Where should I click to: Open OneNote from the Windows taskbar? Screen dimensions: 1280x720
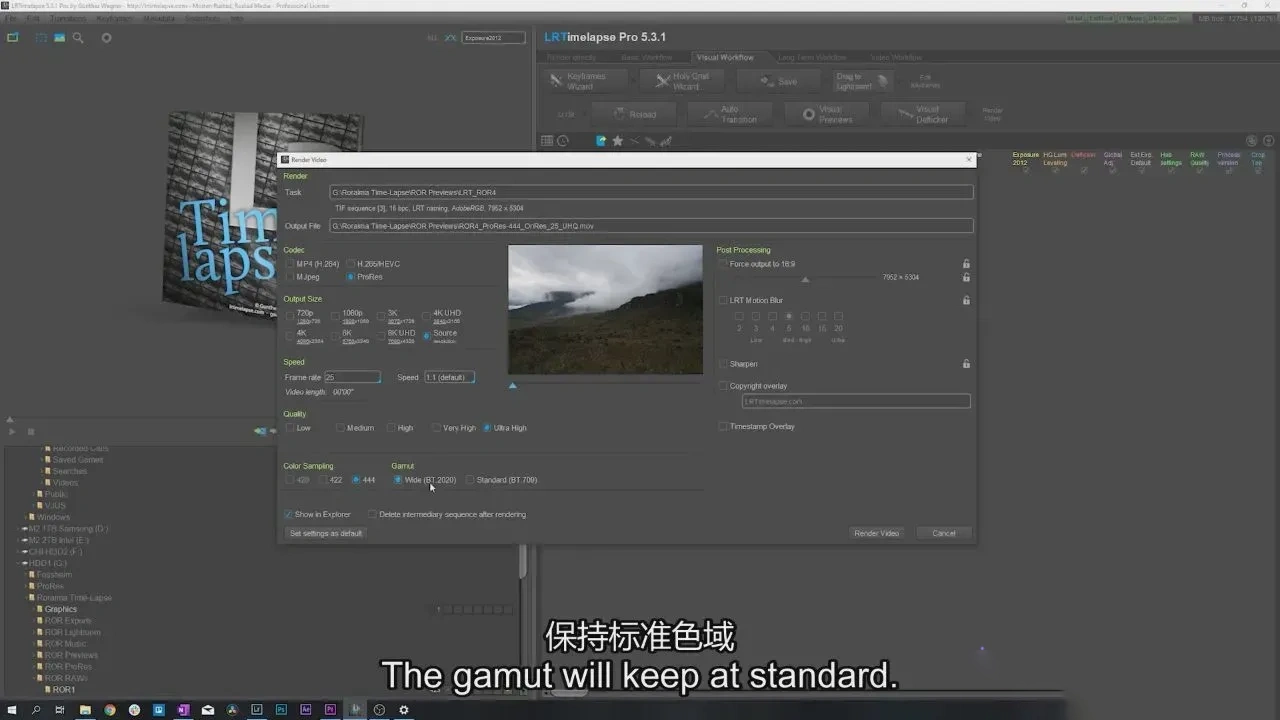click(184, 710)
